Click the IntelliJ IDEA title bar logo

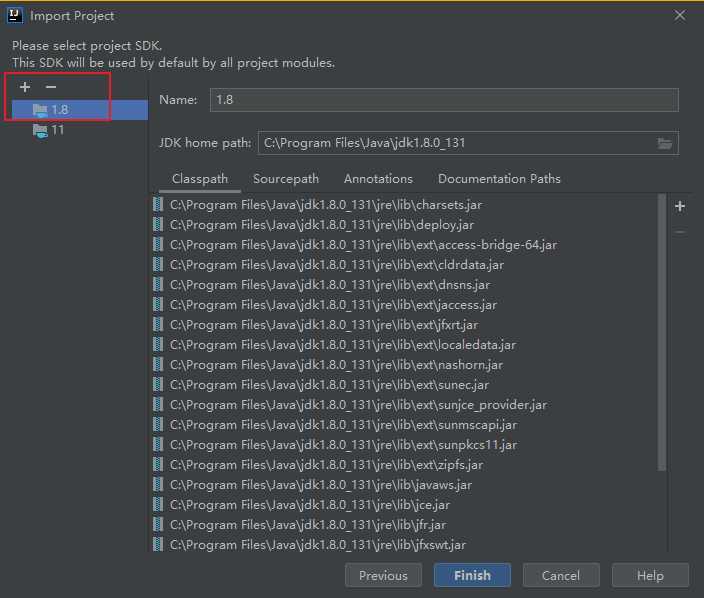coord(14,16)
